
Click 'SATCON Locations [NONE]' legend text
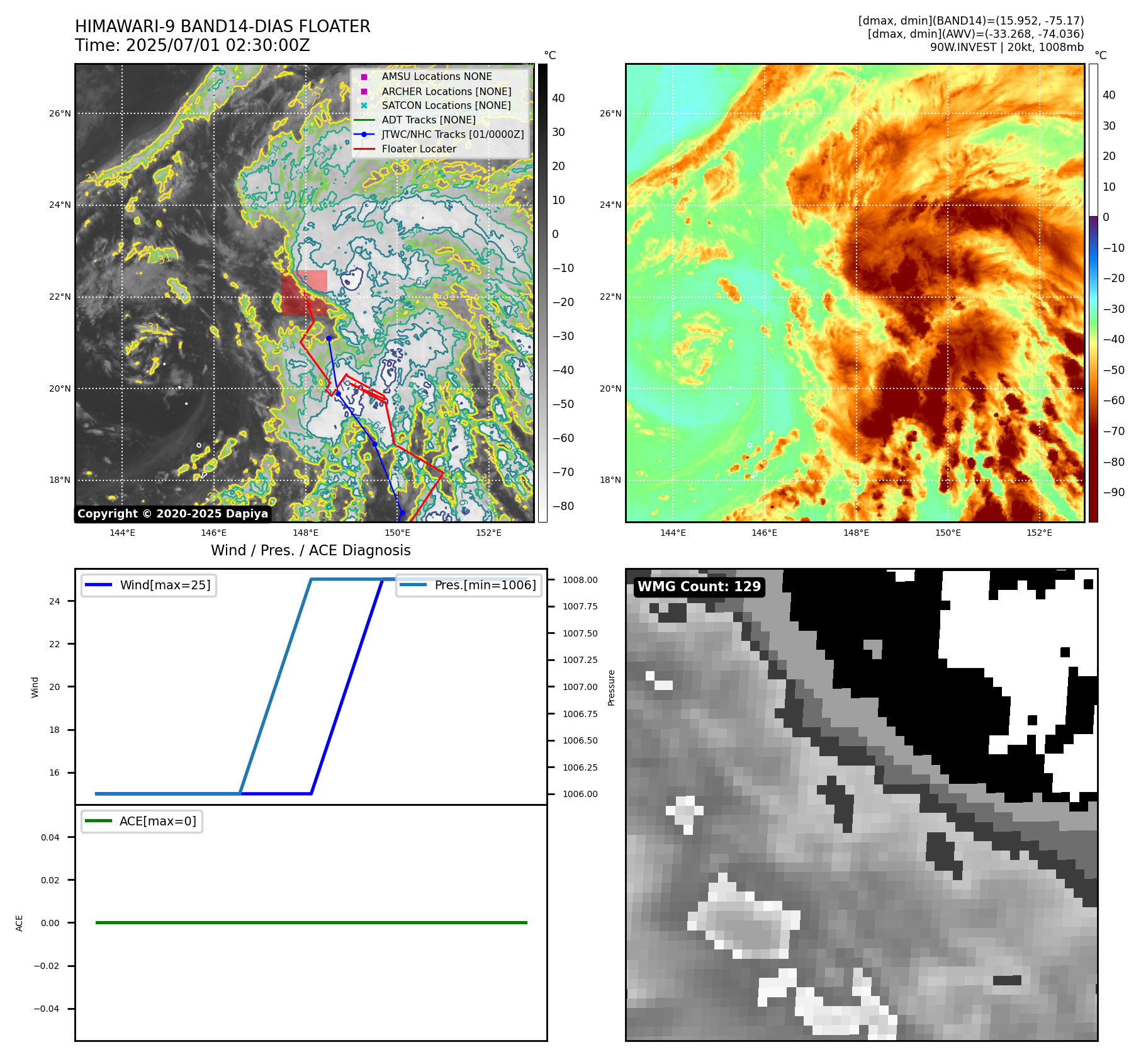[x=446, y=106]
